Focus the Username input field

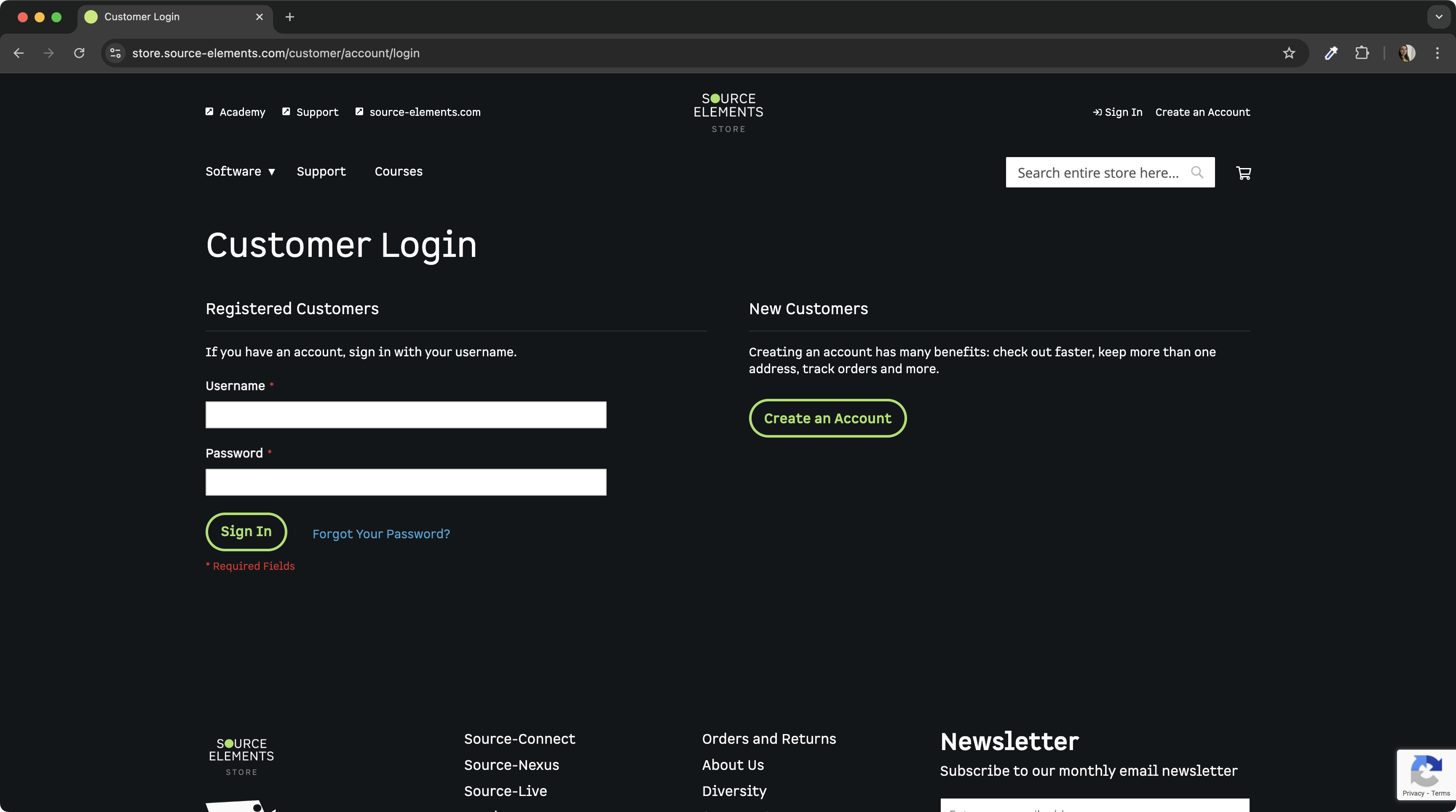pyautogui.click(x=406, y=415)
